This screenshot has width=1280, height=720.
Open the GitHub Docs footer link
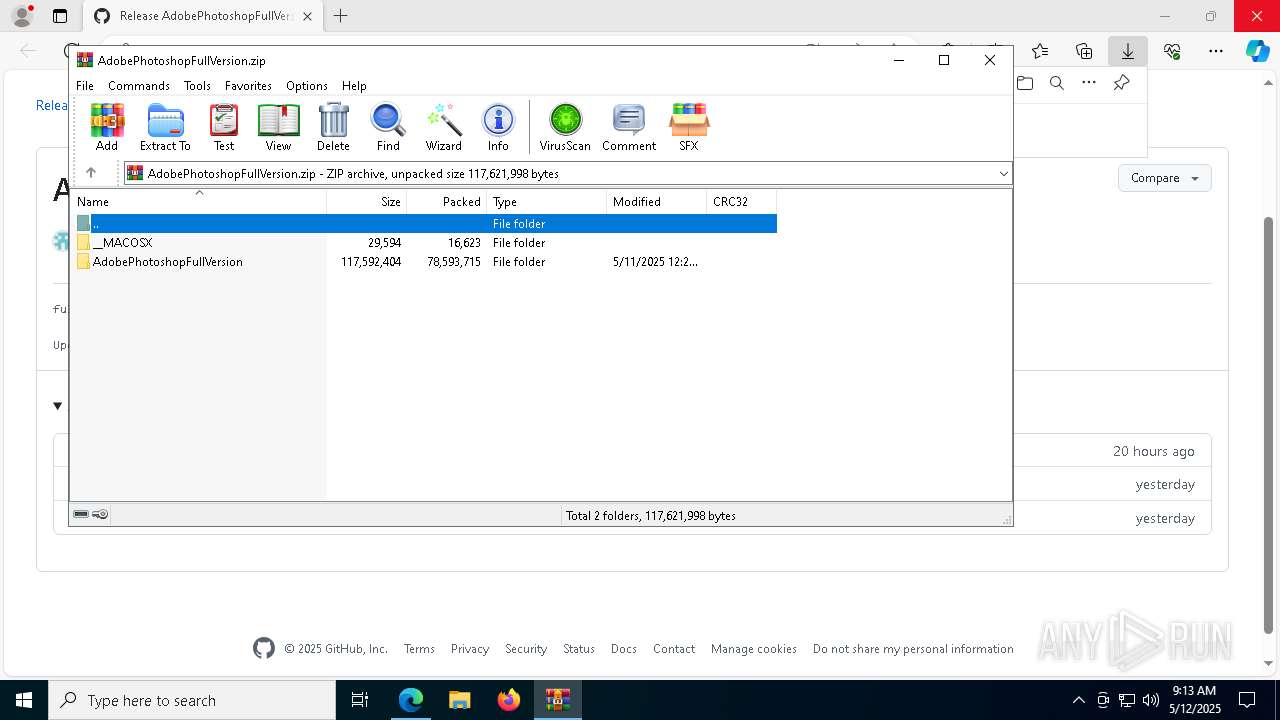pyautogui.click(x=624, y=649)
